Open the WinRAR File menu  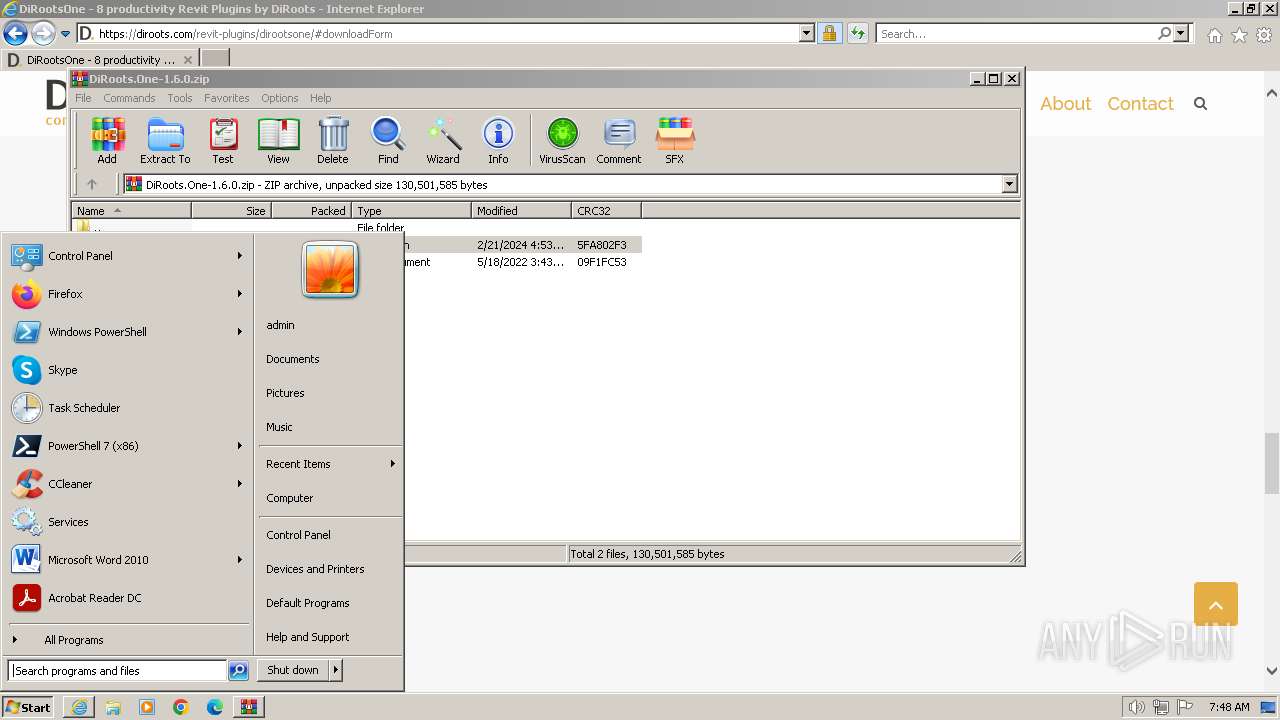click(x=83, y=98)
